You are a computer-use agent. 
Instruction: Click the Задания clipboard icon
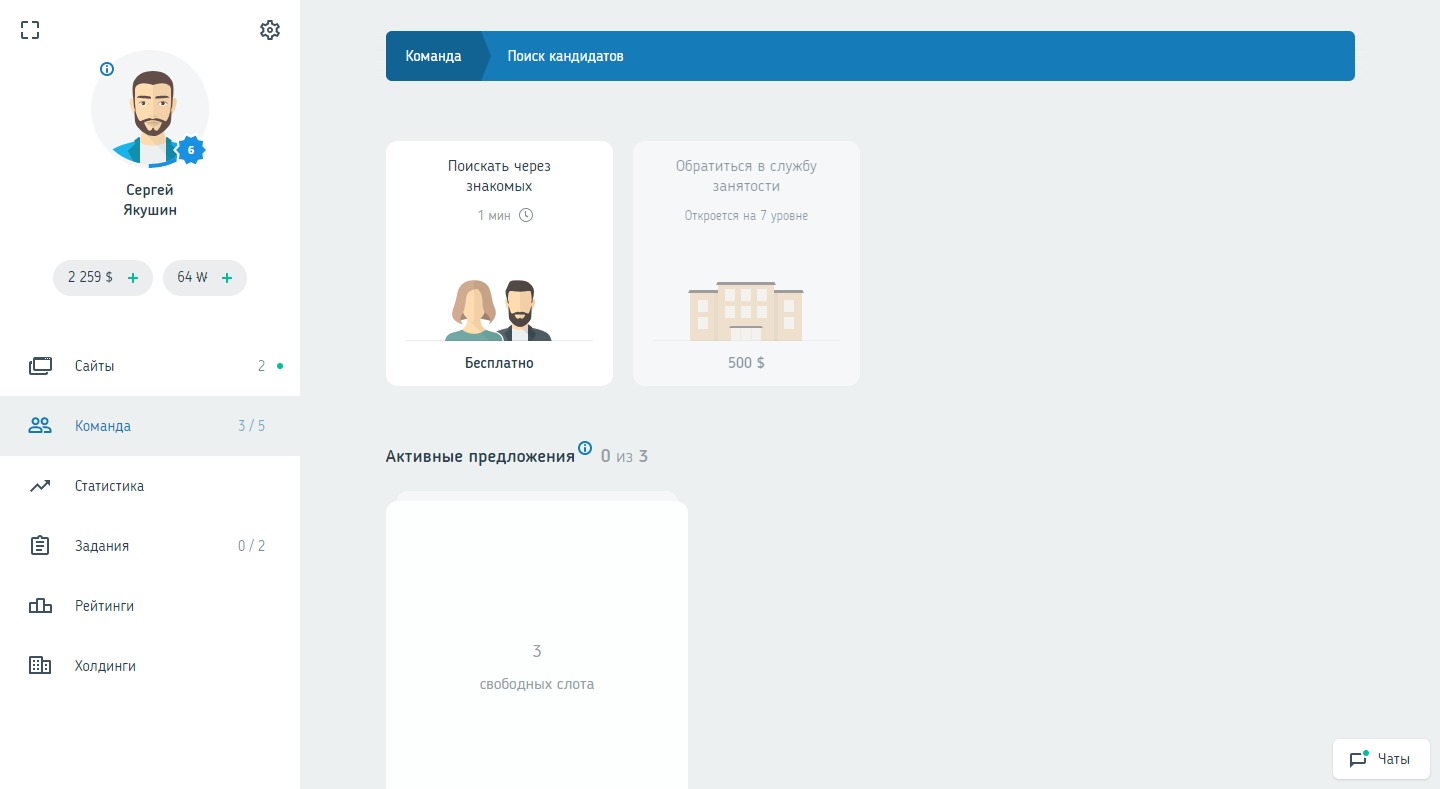click(x=40, y=546)
